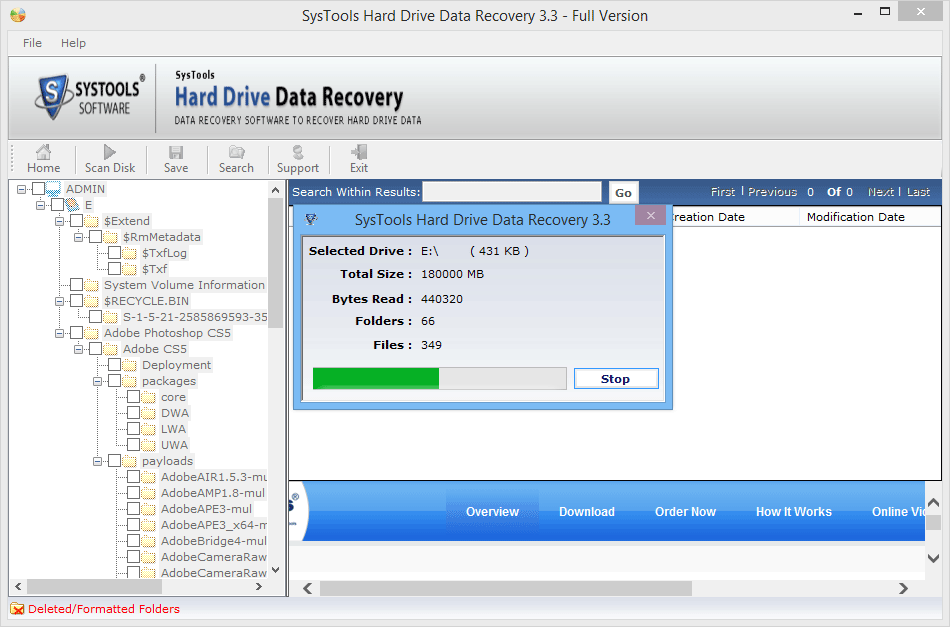
Task: Check the UWA folder checkbox
Action: pos(133,445)
